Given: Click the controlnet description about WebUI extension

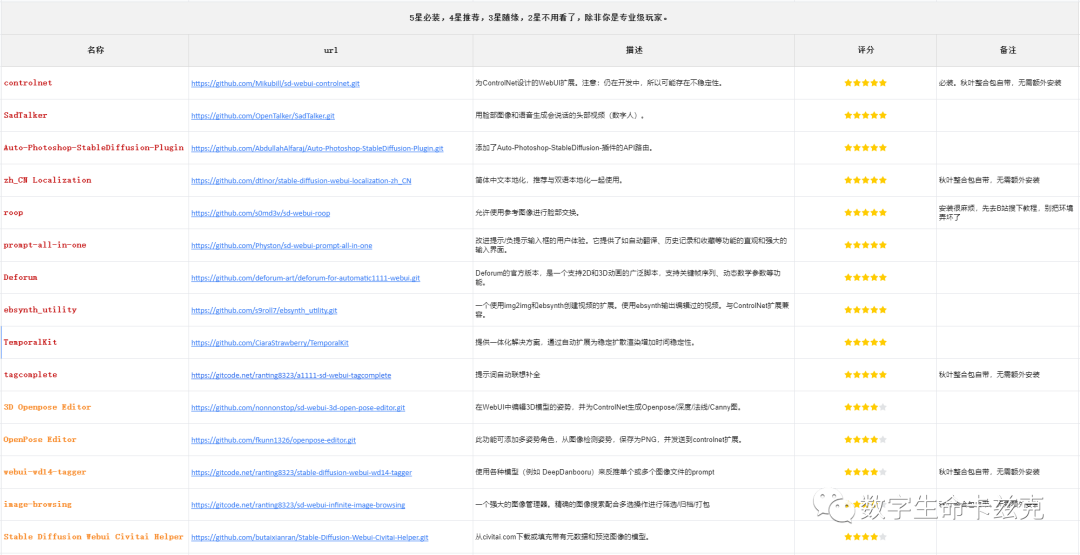Looking at the screenshot, I should [x=599, y=83].
